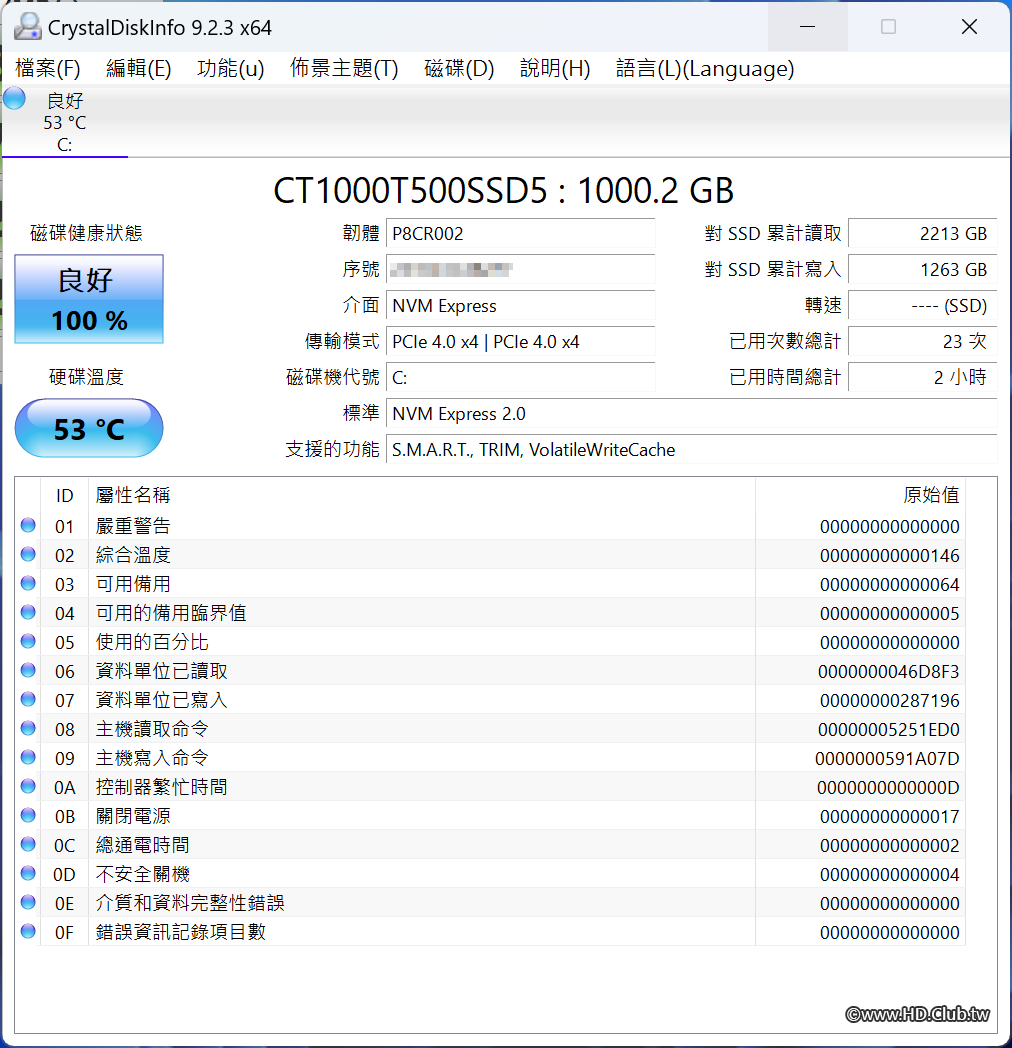Click power on hours value 2 小時
This screenshot has height=1048, width=1012.
click(x=923, y=378)
